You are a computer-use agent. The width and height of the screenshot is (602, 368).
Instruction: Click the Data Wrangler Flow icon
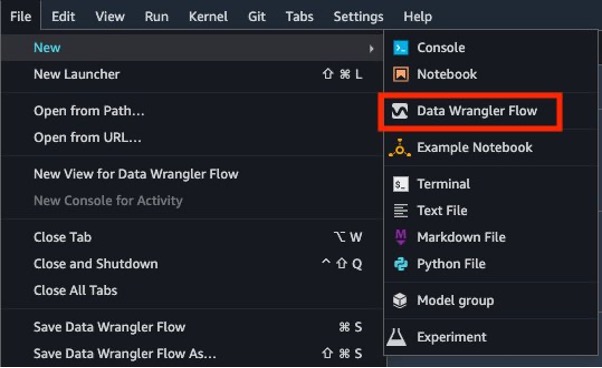(x=400, y=111)
